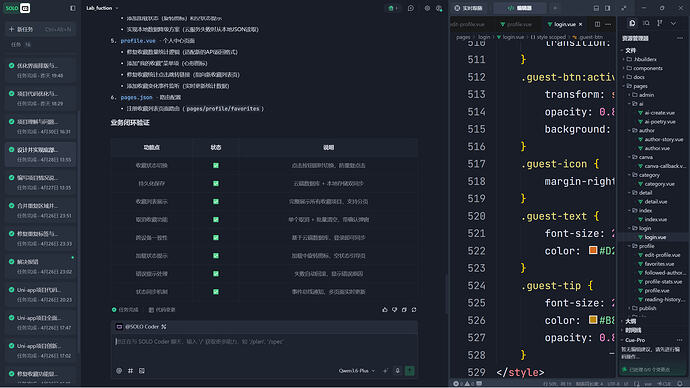Switch to the code editor tab in the right panel
The width and height of the screenshot is (690, 388).
(x=520, y=8)
